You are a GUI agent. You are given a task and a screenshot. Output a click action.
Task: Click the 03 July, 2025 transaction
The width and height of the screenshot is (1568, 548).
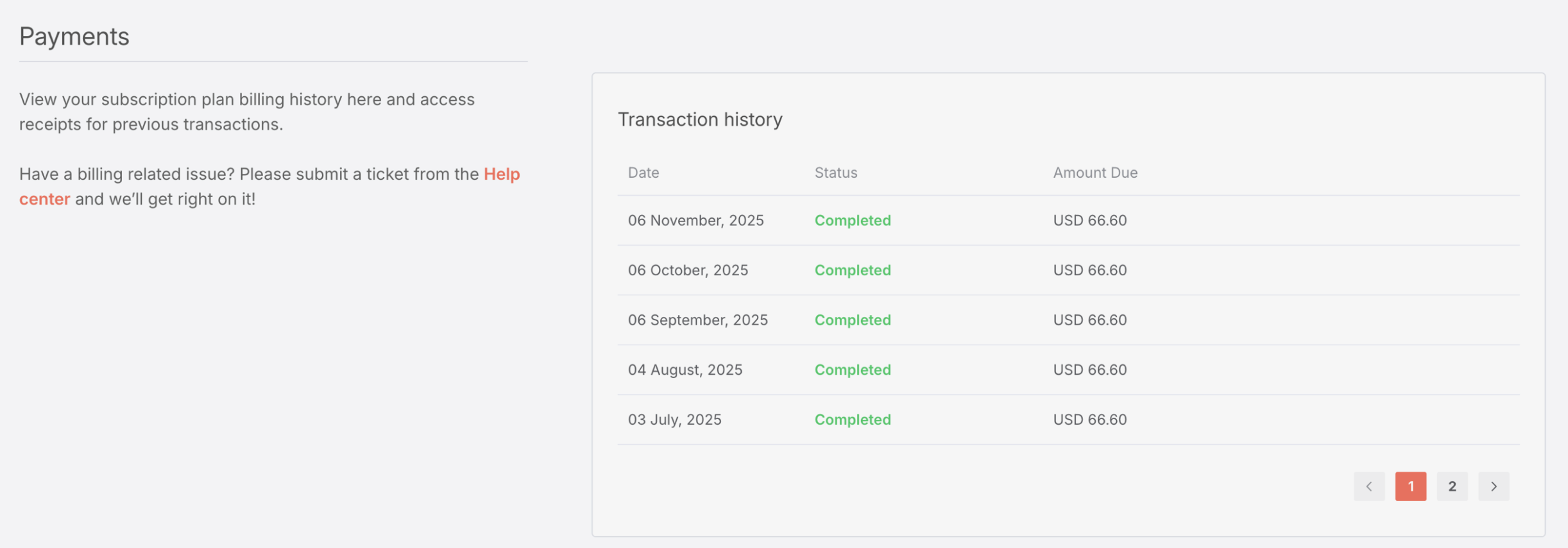coord(674,420)
